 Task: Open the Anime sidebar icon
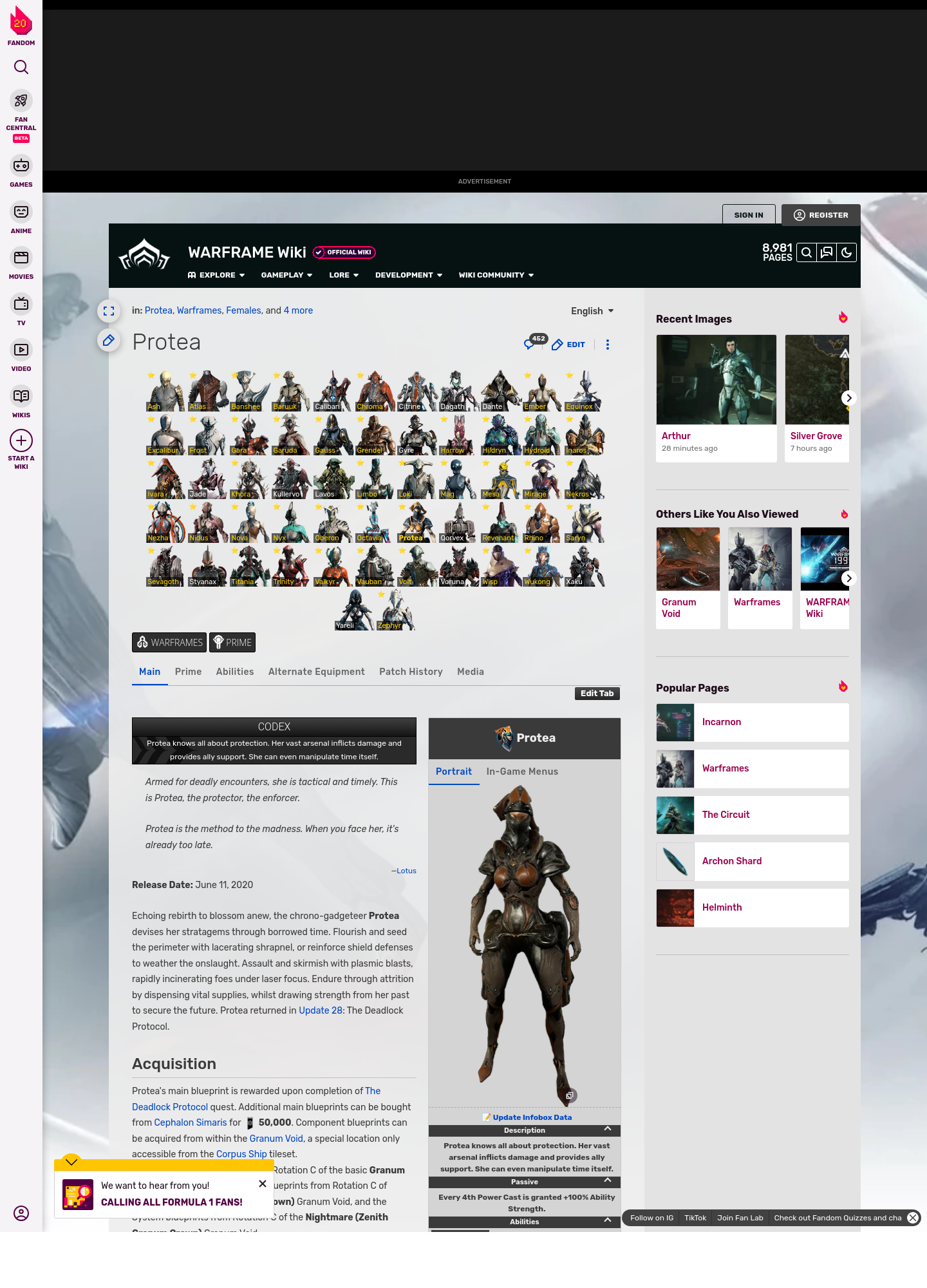[21, 212]
